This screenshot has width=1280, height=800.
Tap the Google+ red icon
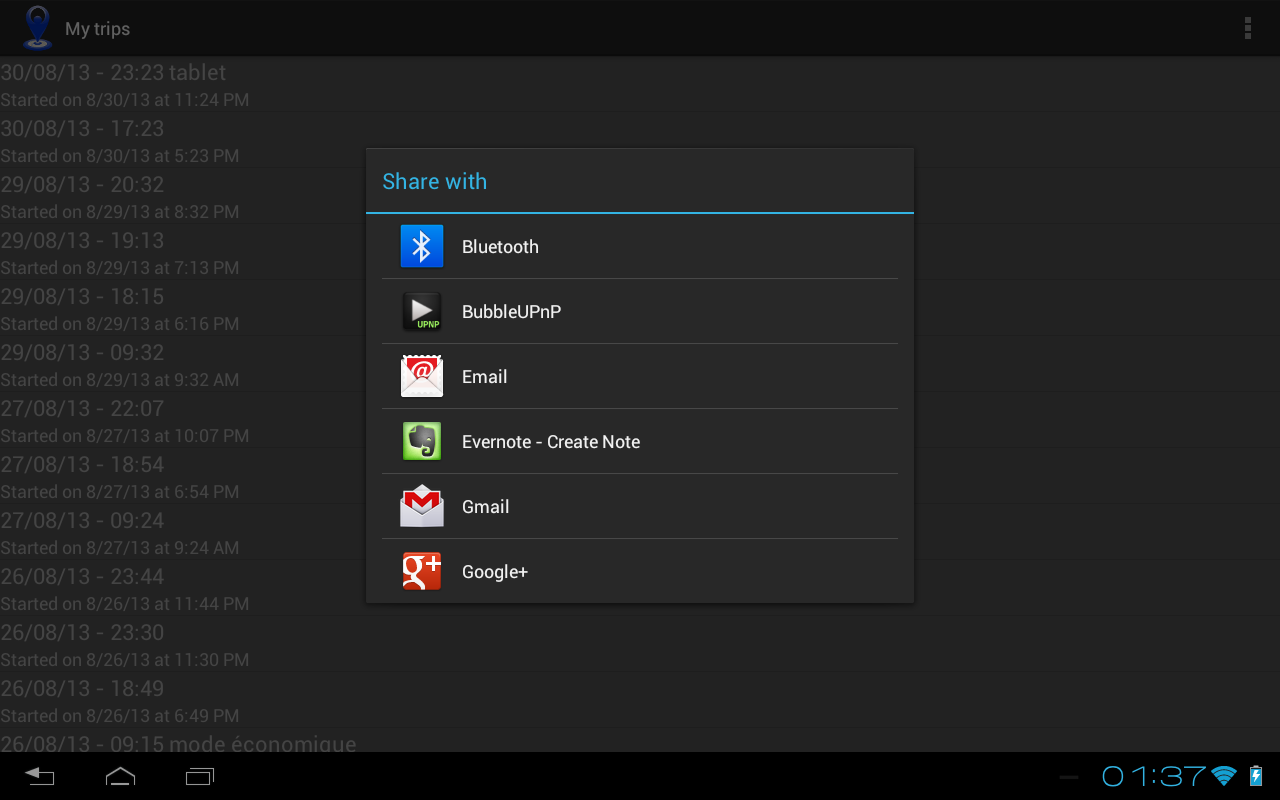pyautogui.click(x=422, y=571)
